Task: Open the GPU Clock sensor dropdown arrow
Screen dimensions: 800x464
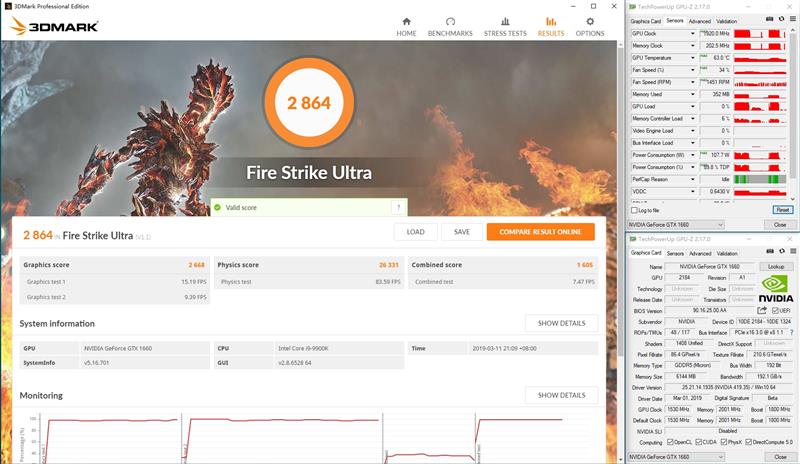Action: (692, 33)
